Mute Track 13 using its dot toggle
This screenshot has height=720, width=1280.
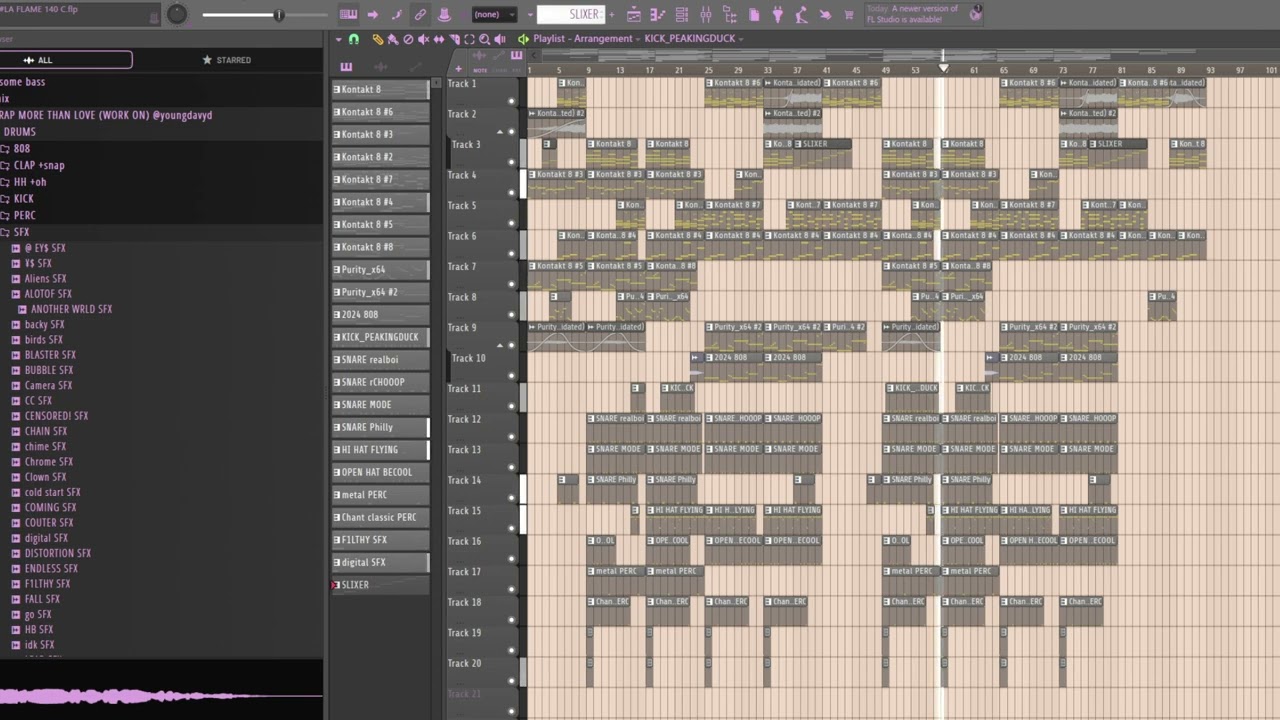[x=512, y=467]
